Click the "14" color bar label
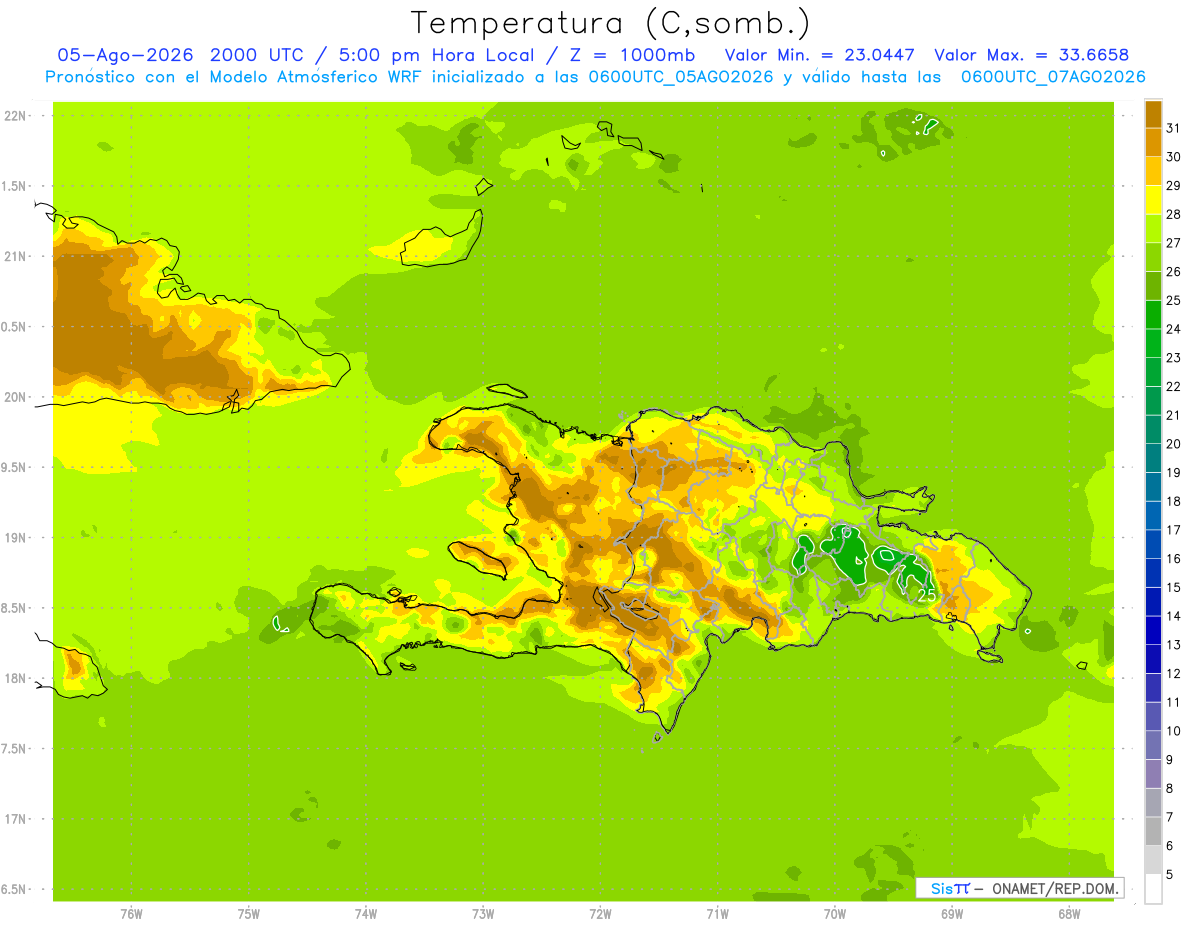 [x=1173, y=616]
